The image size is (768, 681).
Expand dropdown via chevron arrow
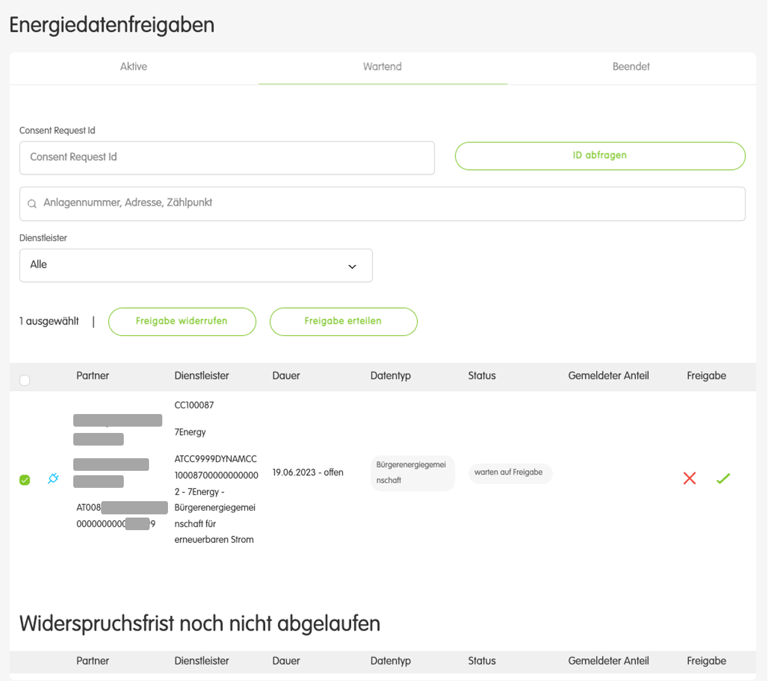coord(352,267)
